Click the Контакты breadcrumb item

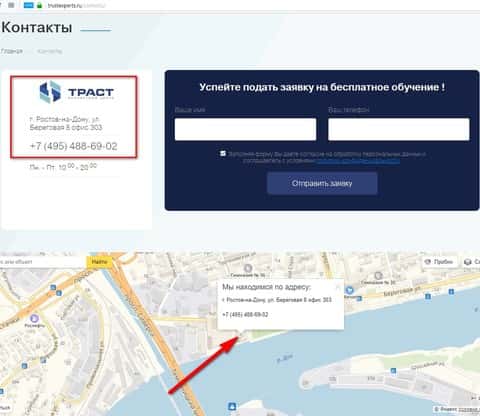coord(49,51)
